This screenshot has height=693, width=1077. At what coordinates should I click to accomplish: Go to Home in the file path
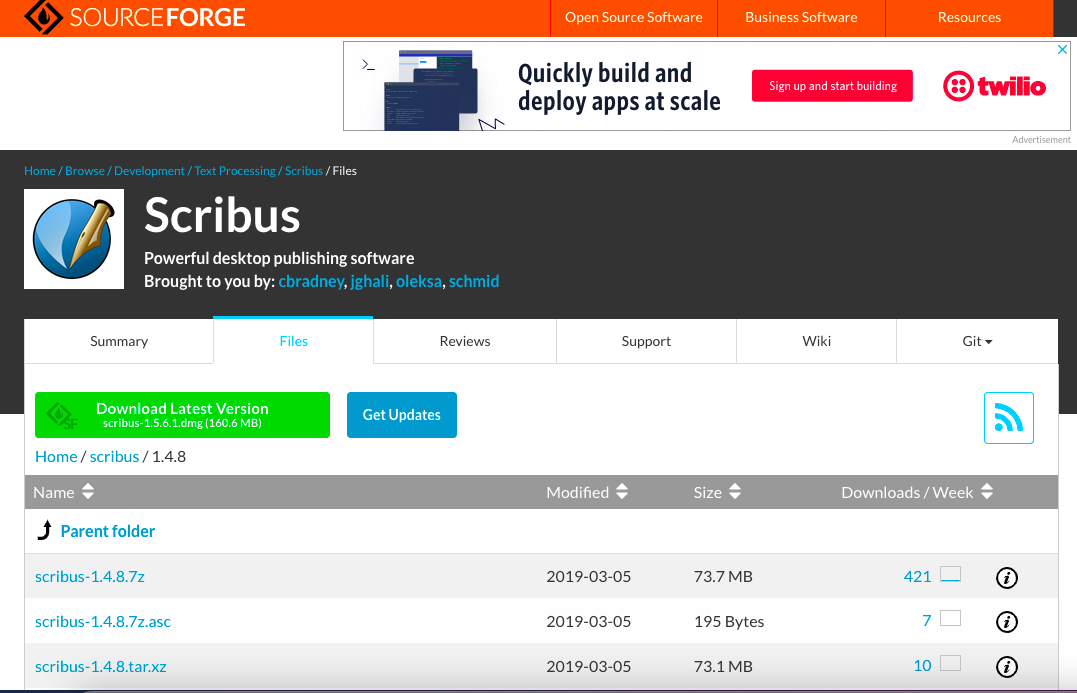coord(56,456)
